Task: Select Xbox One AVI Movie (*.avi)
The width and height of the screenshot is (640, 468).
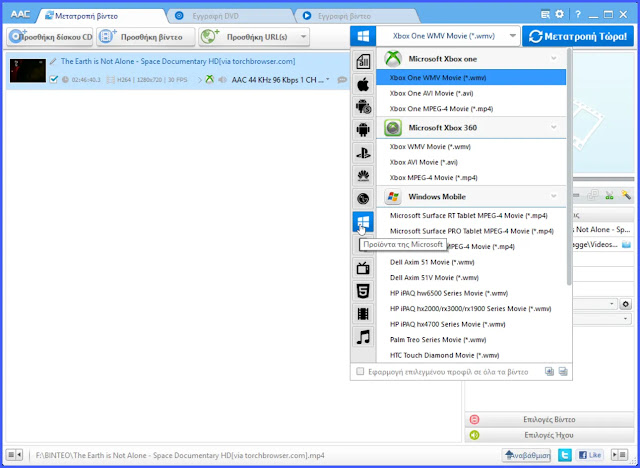Action: click(x=471, y=93)
